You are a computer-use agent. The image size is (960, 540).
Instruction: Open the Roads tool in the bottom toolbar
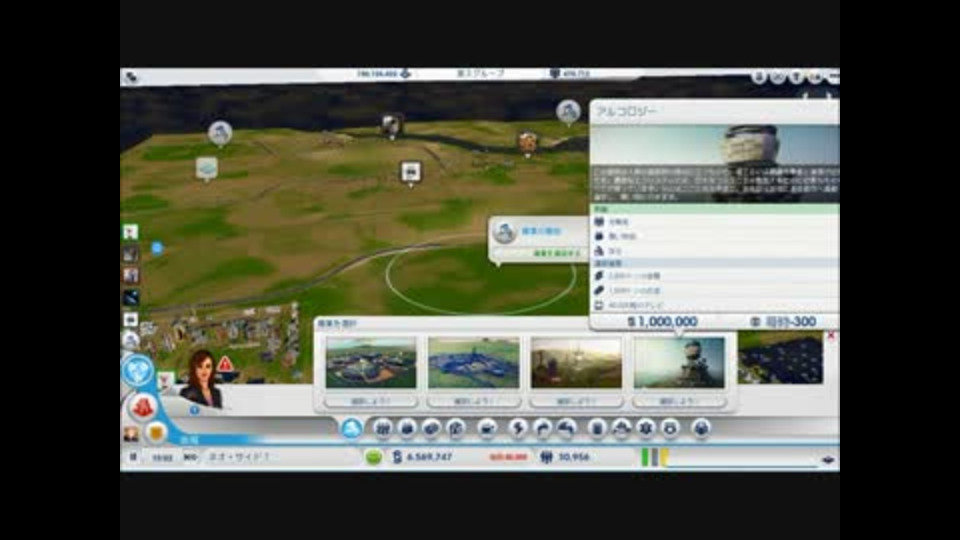(x=382, y=428)
